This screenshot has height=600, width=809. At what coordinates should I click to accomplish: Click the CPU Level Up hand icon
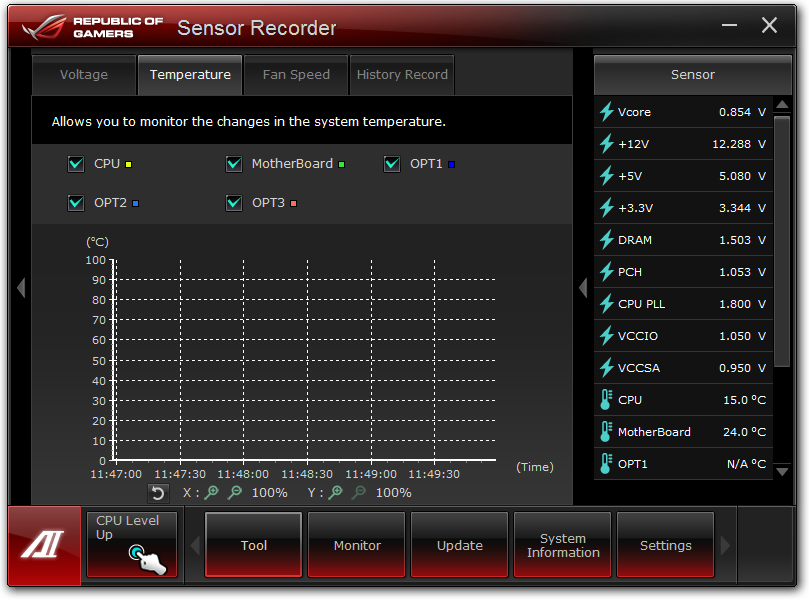148,559
